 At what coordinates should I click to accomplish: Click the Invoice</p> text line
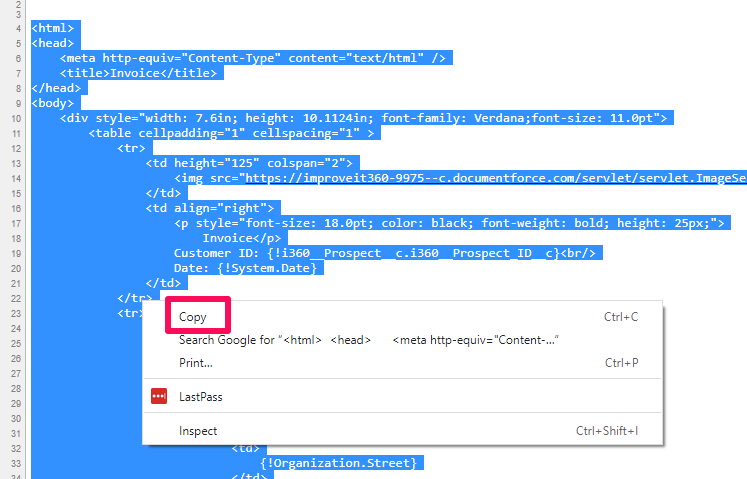point(242,238)
